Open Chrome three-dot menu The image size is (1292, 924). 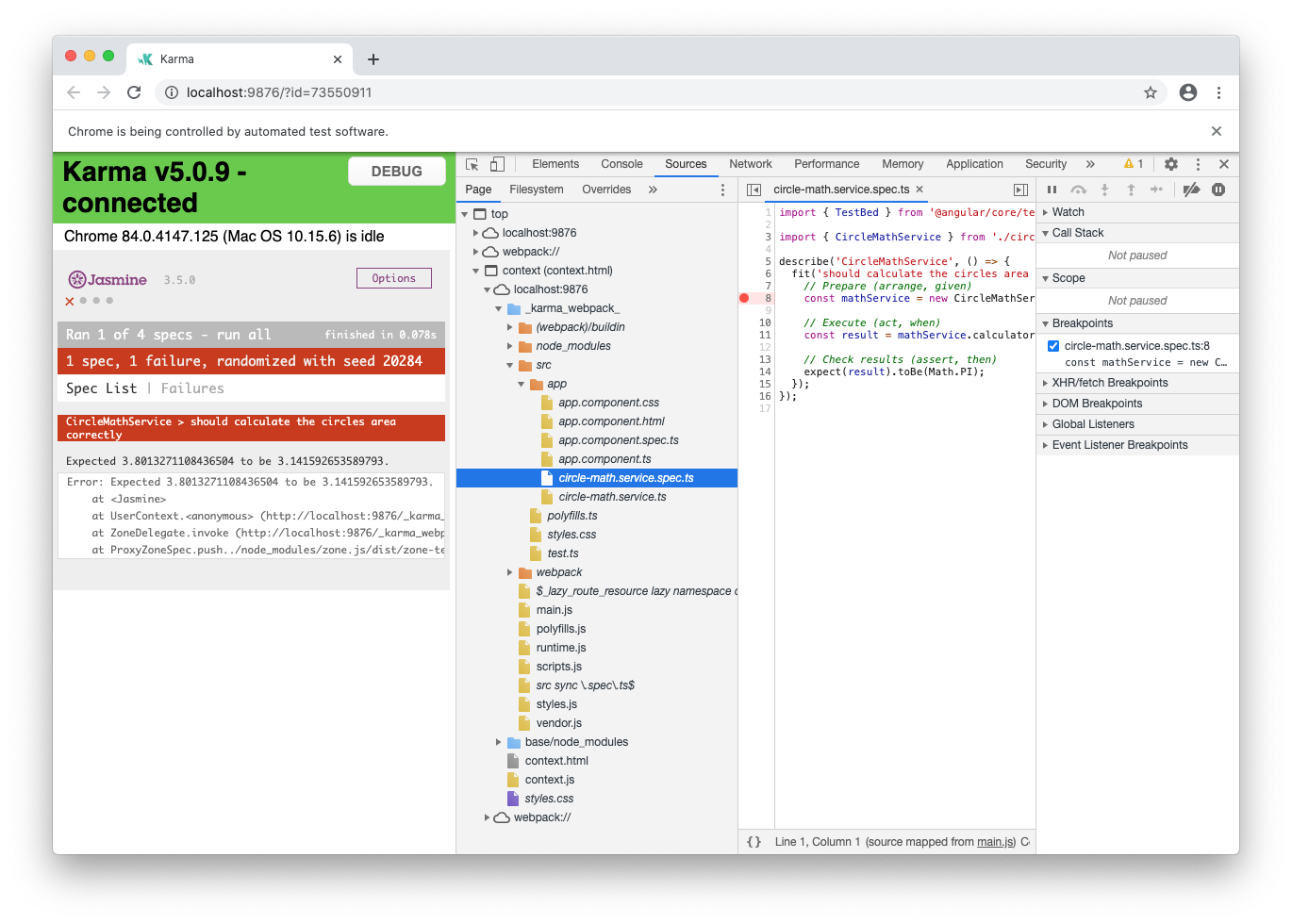pos(1218,92)
